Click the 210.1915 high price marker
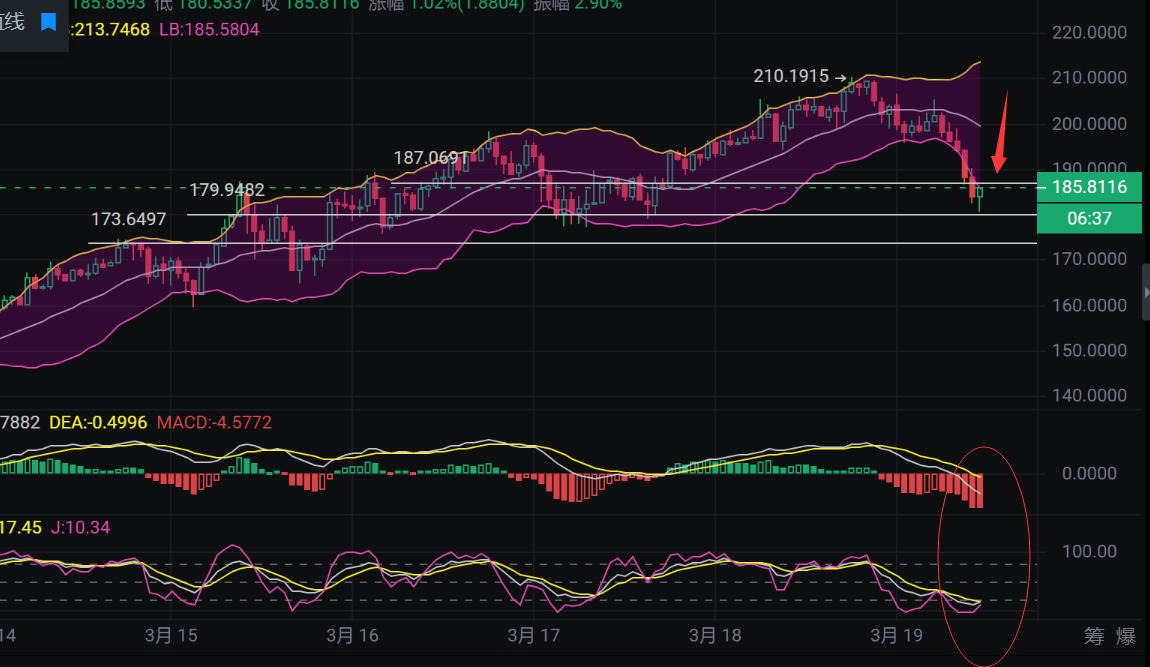 pyautogui.click(x=791, y=76)
